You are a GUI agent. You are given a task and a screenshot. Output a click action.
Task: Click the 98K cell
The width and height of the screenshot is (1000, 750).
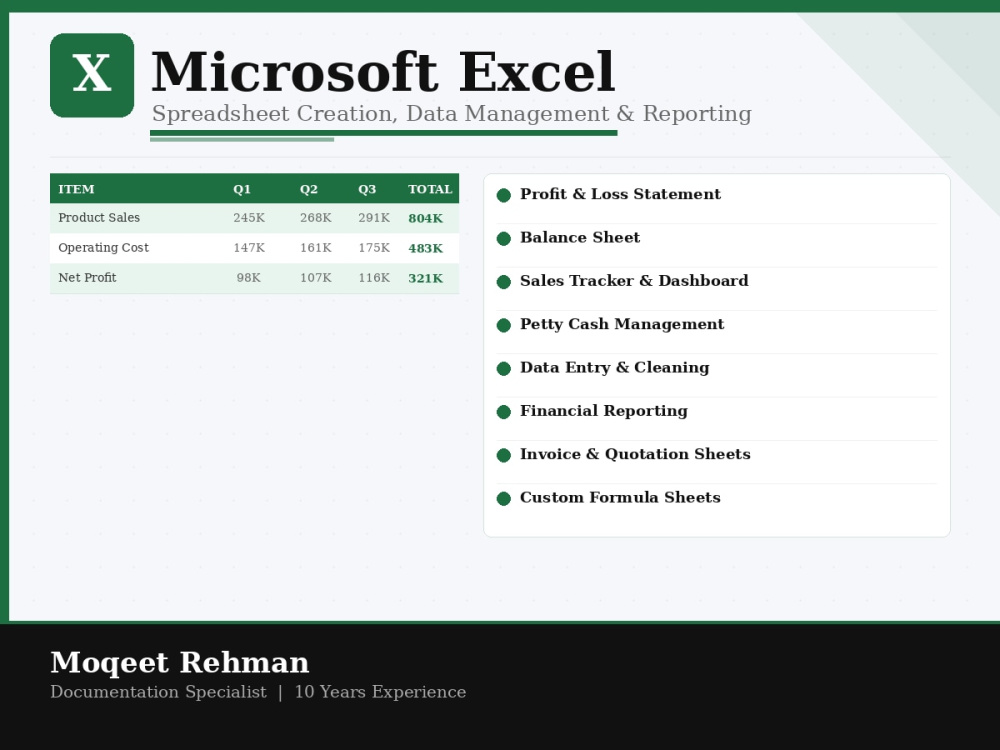point(249,278)
